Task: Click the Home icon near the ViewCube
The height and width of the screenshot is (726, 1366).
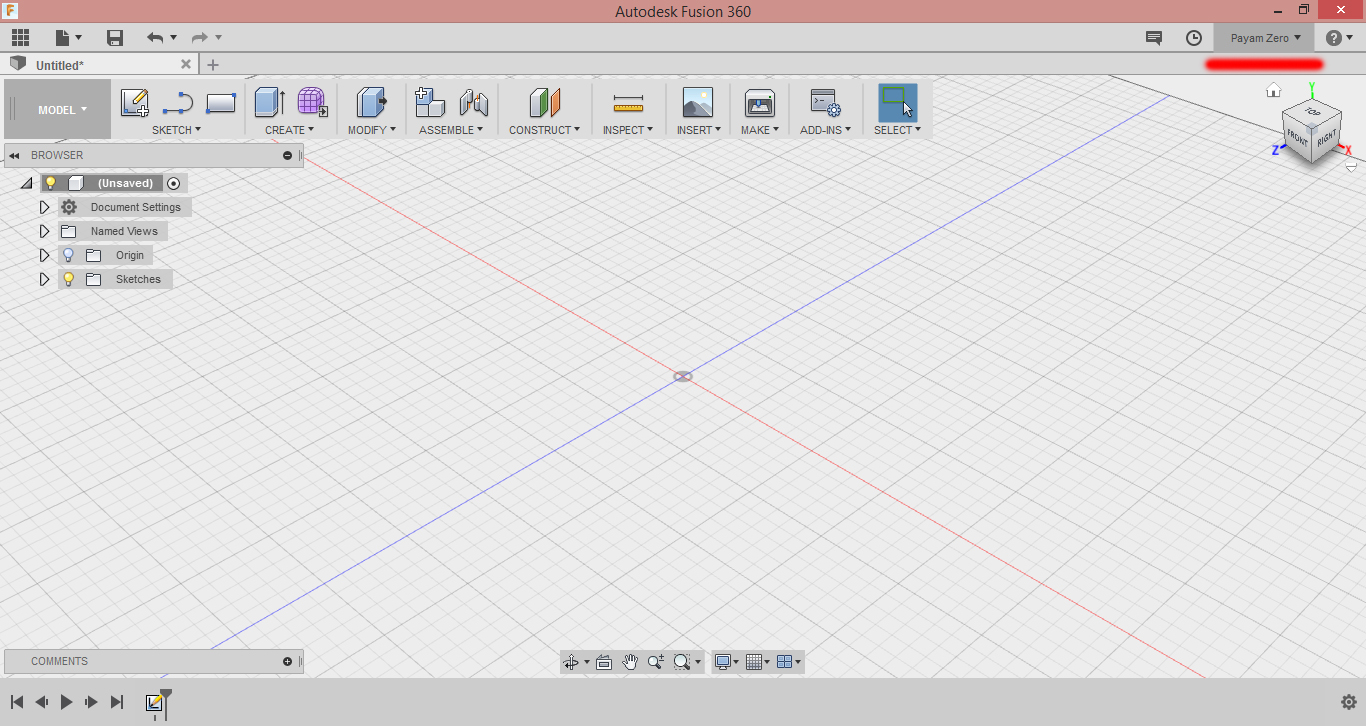Action: pos(1274,89)
